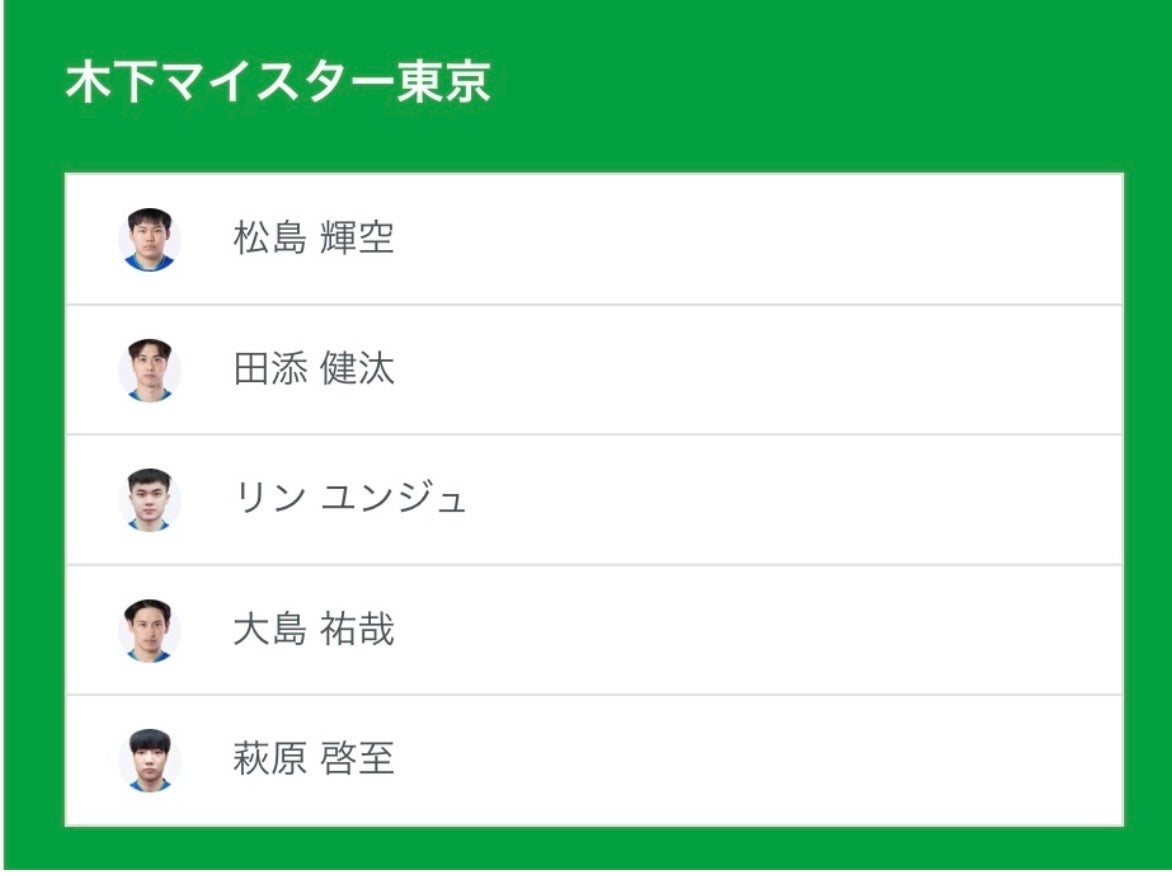
Task: Tap 大島 祐哉's player photo
Action: (149, 630)
